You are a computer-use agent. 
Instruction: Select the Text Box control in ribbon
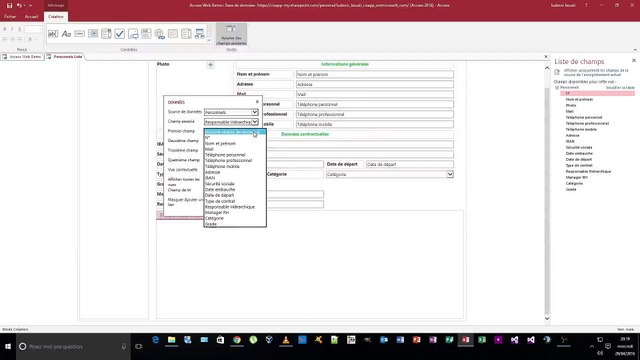pyautogui.click(x=53, y=34)
